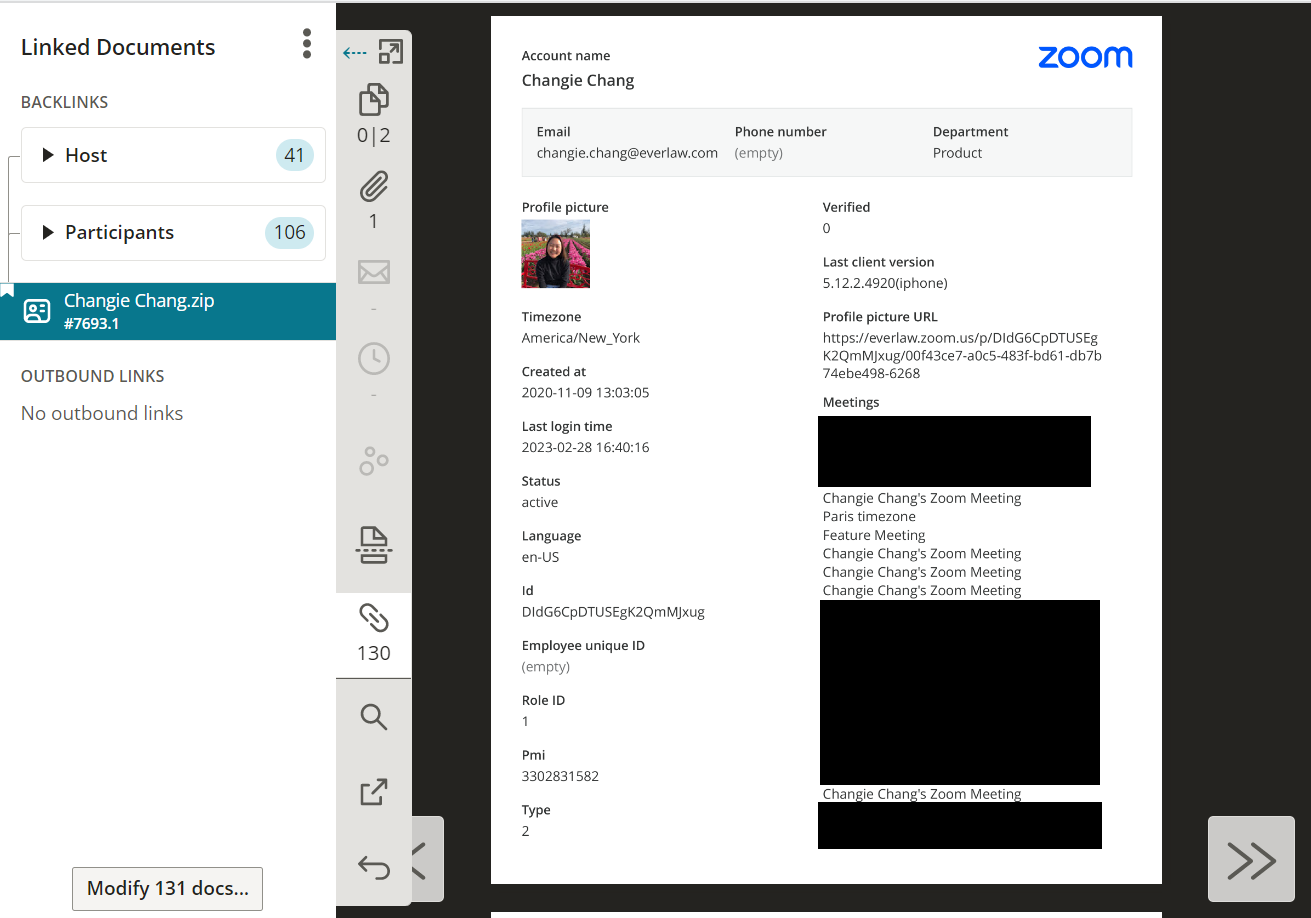Click Modify 131 docs button
1311x918 pixels.
point(167,888)
